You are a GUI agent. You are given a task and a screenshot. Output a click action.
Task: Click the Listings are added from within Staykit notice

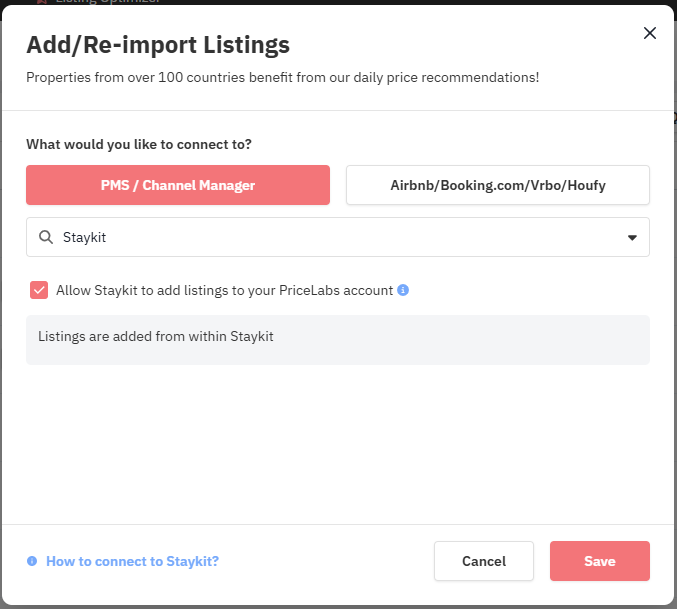pos(338,340)
